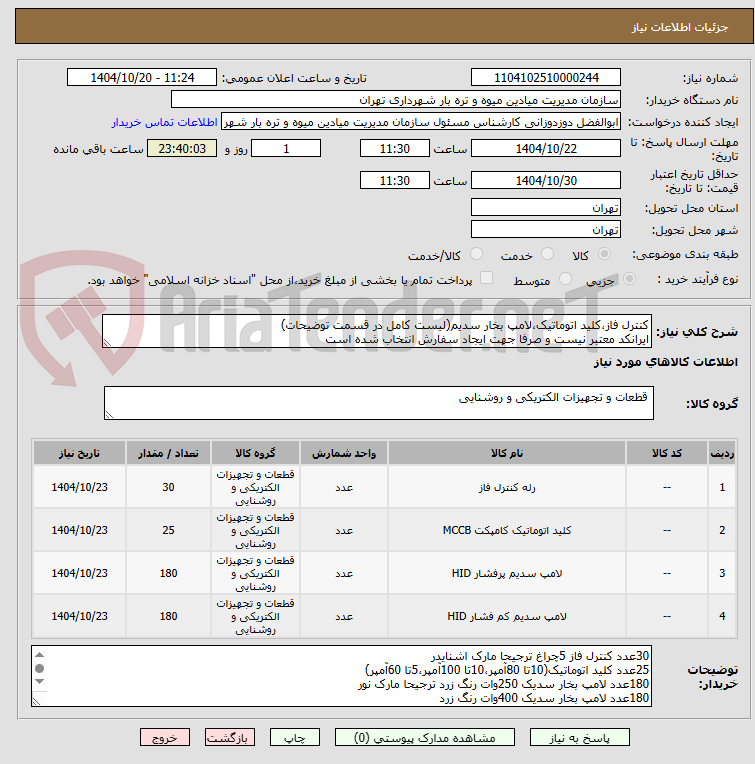755x764 pixels.
Task: Select the جزیی purchase type radio
Action: [x=629, y=279]
